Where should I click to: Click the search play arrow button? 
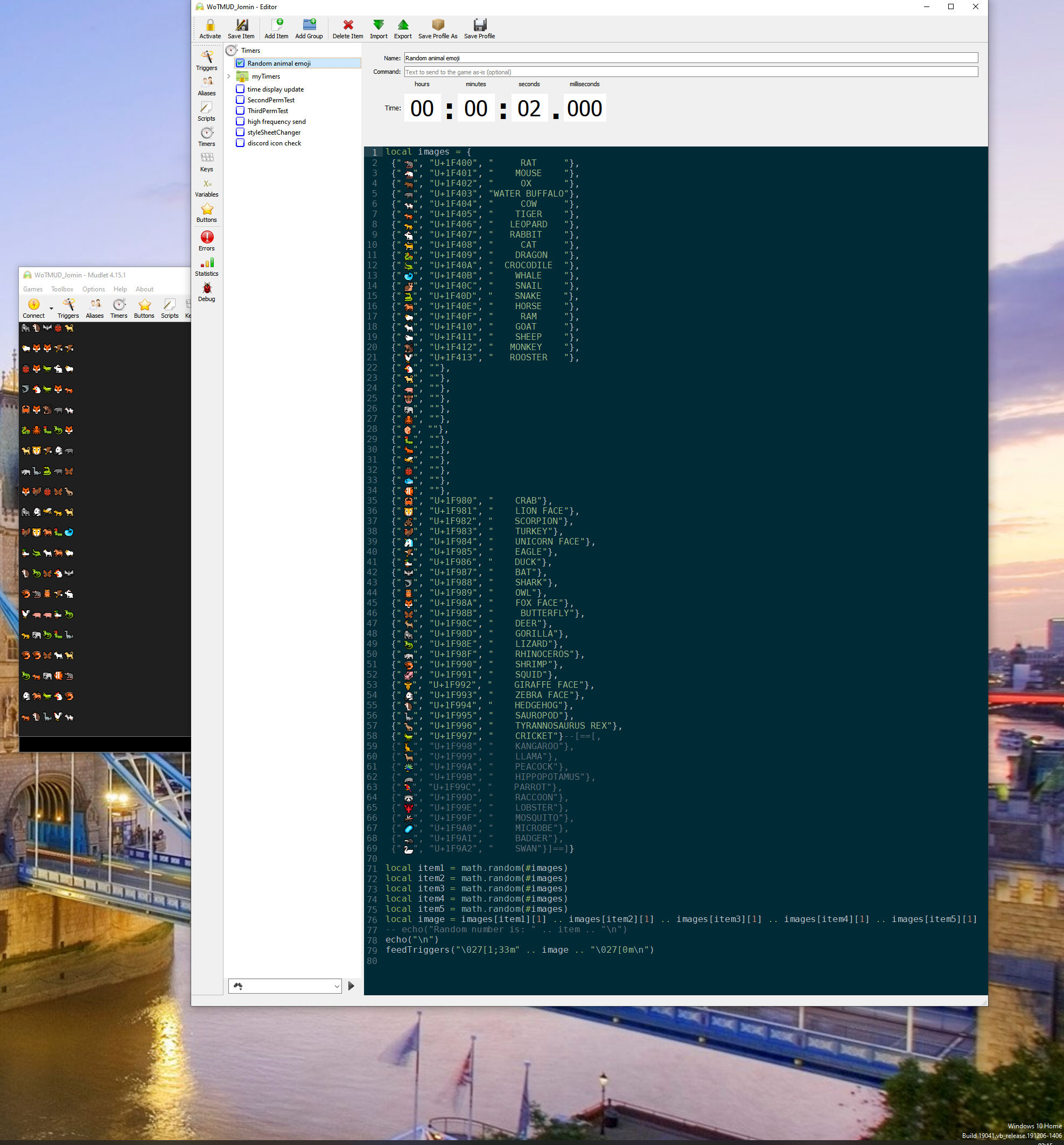351,986
